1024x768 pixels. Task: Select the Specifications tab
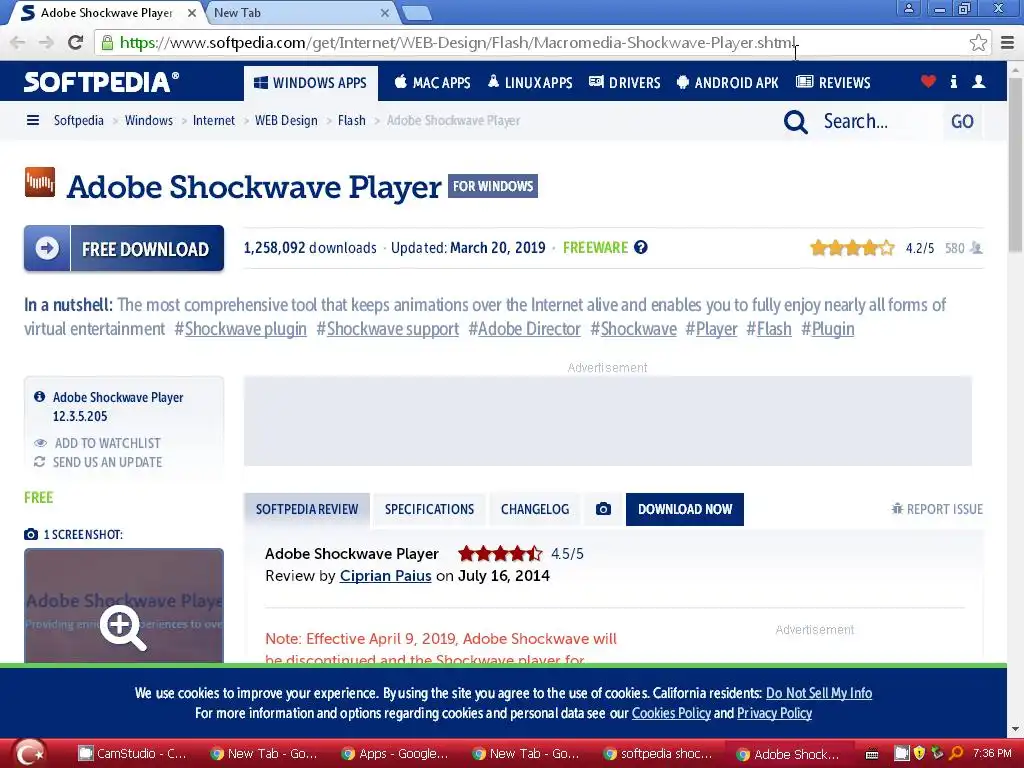click(429, 509)
